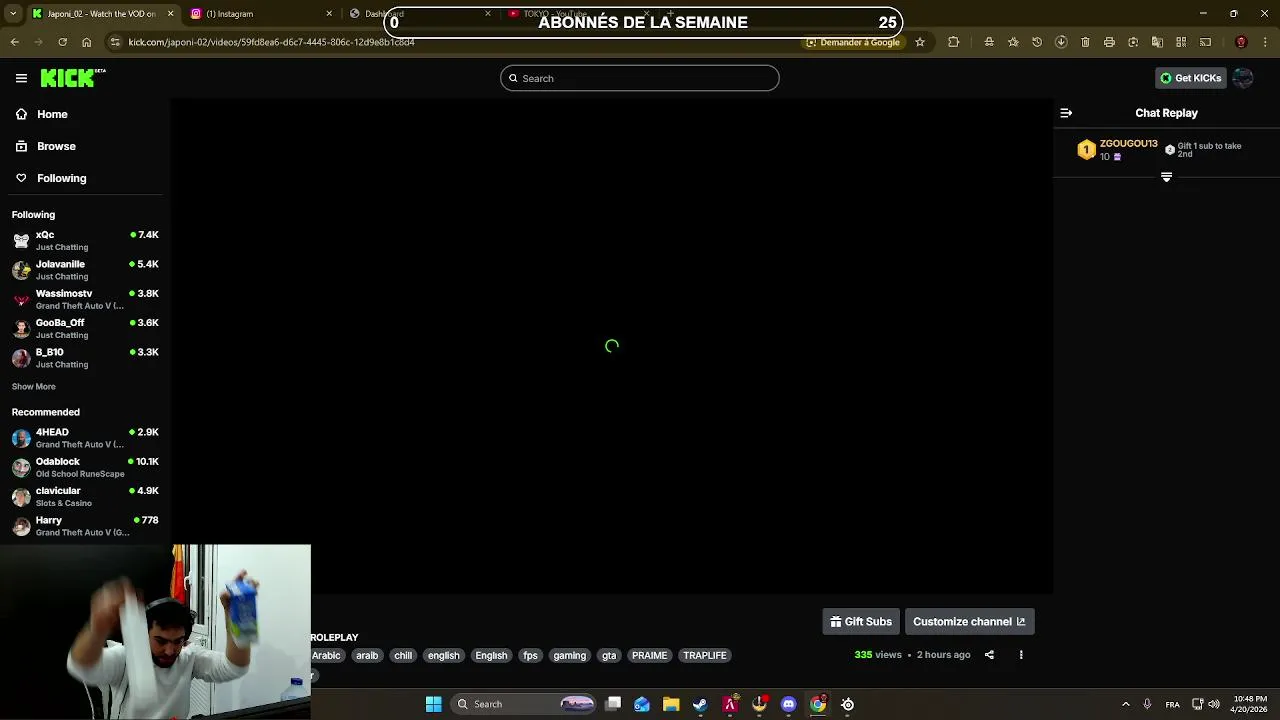Image resolution: width=1280 pixels, height=720 pixels.
Task: Click Get KICKs button
Action: [1190, 78]
